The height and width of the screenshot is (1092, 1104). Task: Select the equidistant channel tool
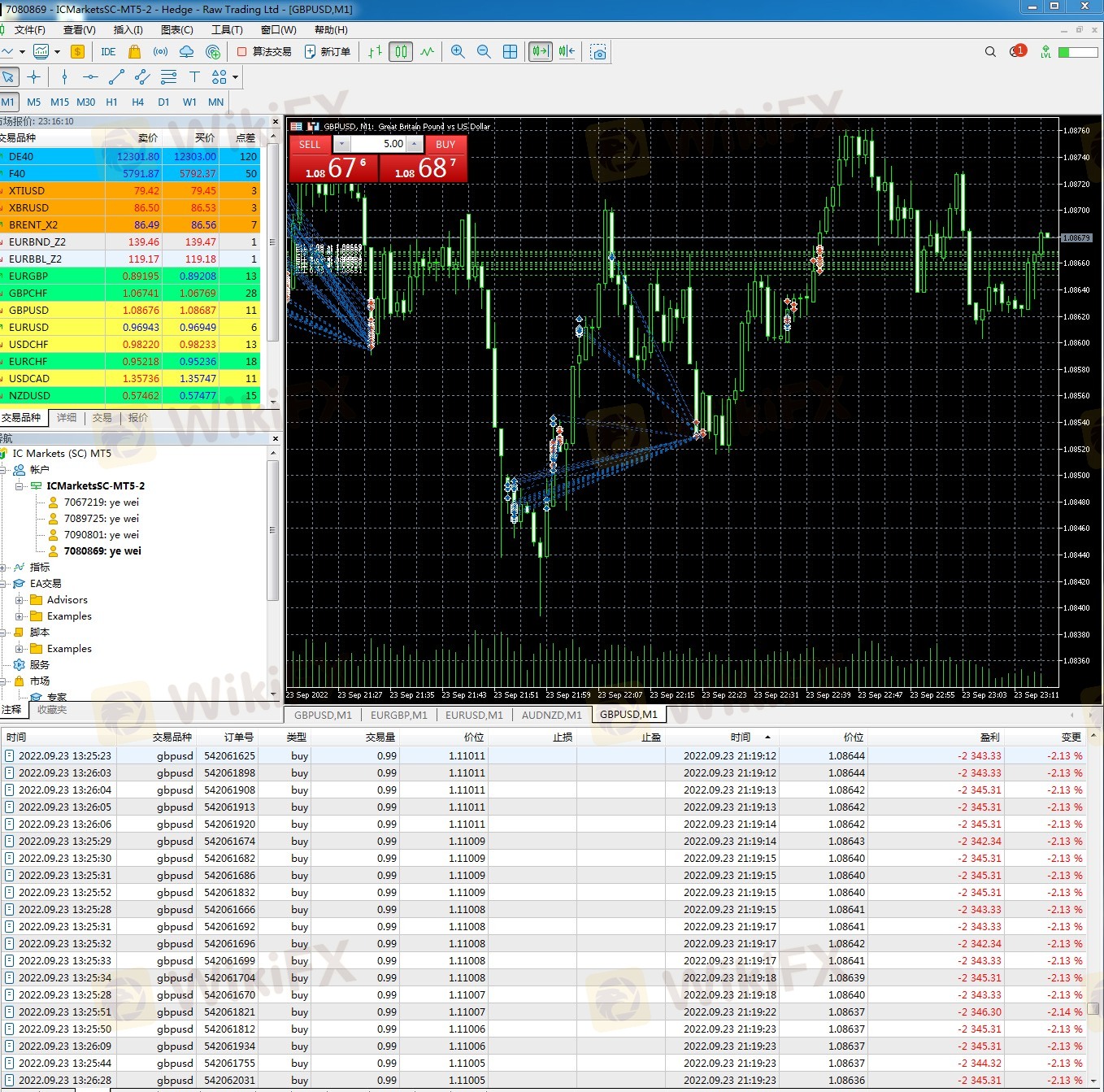point(142,76)
